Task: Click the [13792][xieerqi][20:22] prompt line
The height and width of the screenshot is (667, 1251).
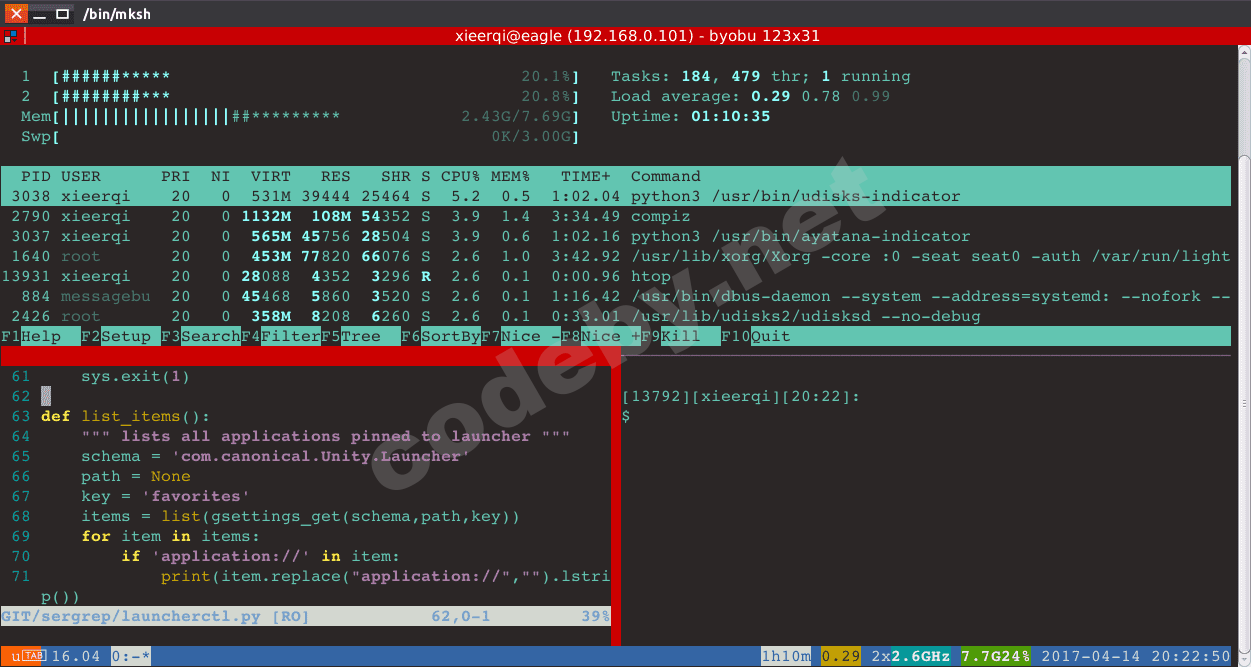Action: click(x=740, y=396)
